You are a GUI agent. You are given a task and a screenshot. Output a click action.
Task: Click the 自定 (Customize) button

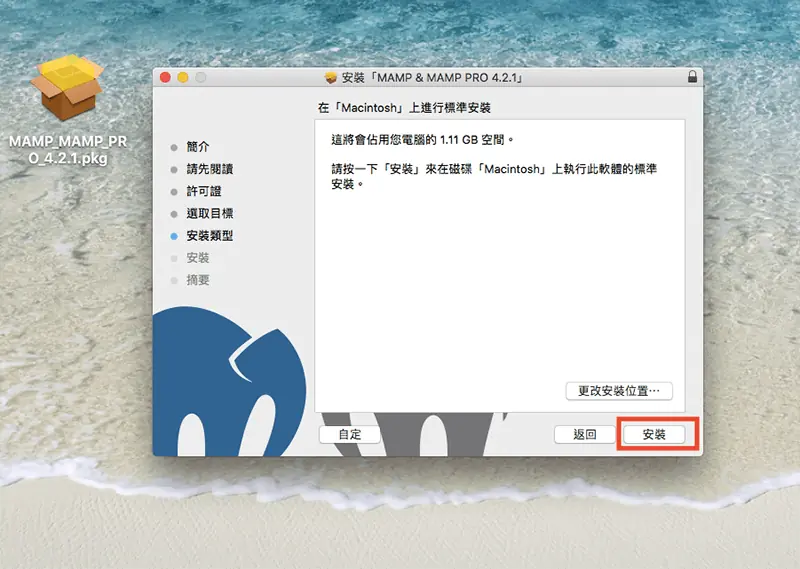click(349, 434)
